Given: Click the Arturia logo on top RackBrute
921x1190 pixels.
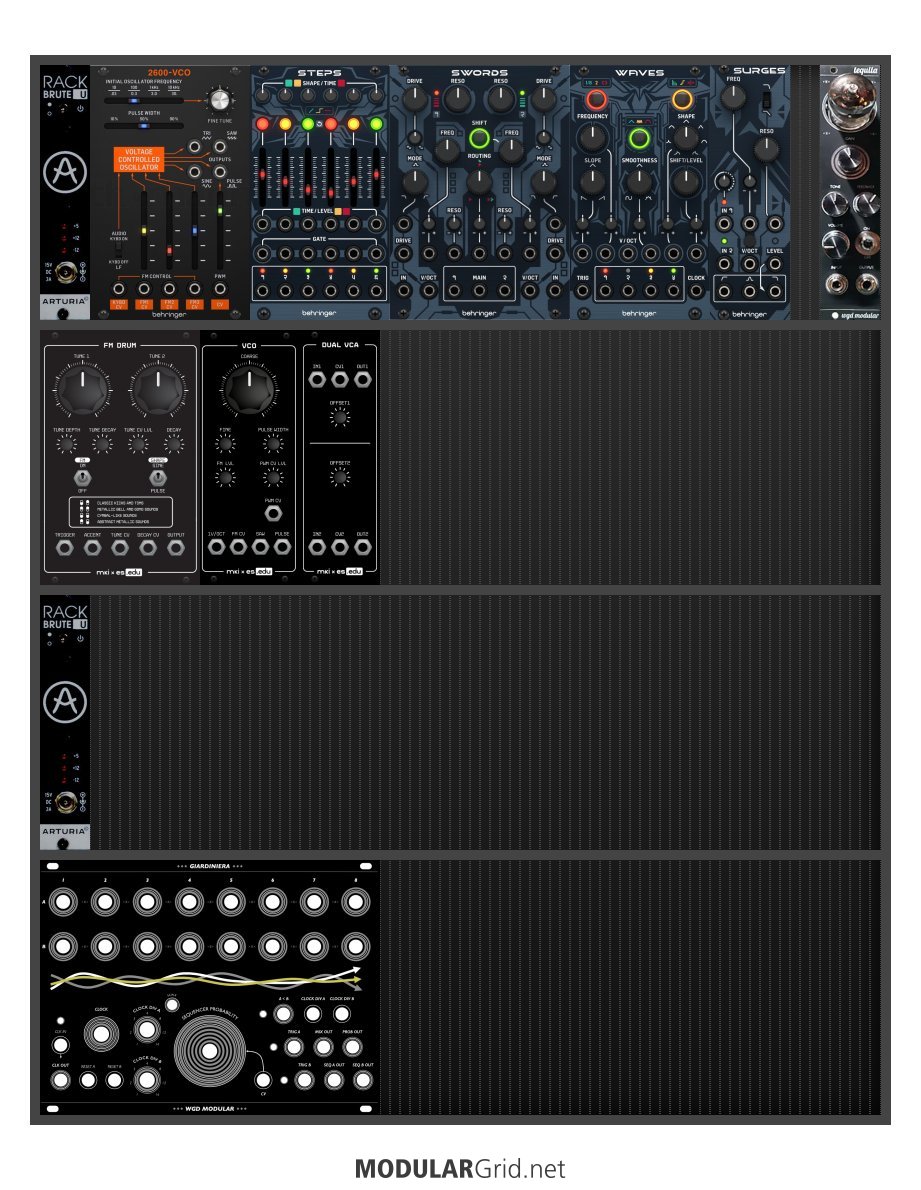Looking at the screenshot, I should point(64,172).
